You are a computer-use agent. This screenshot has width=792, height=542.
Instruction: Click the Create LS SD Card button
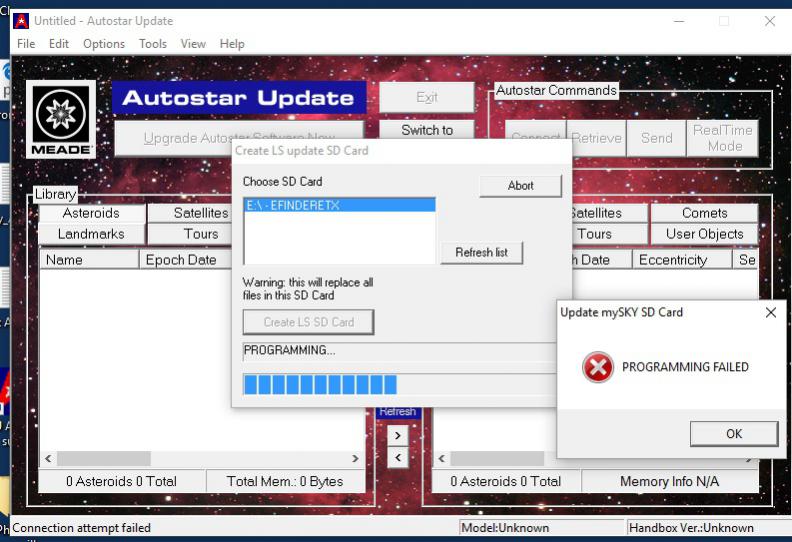(309, 322)
